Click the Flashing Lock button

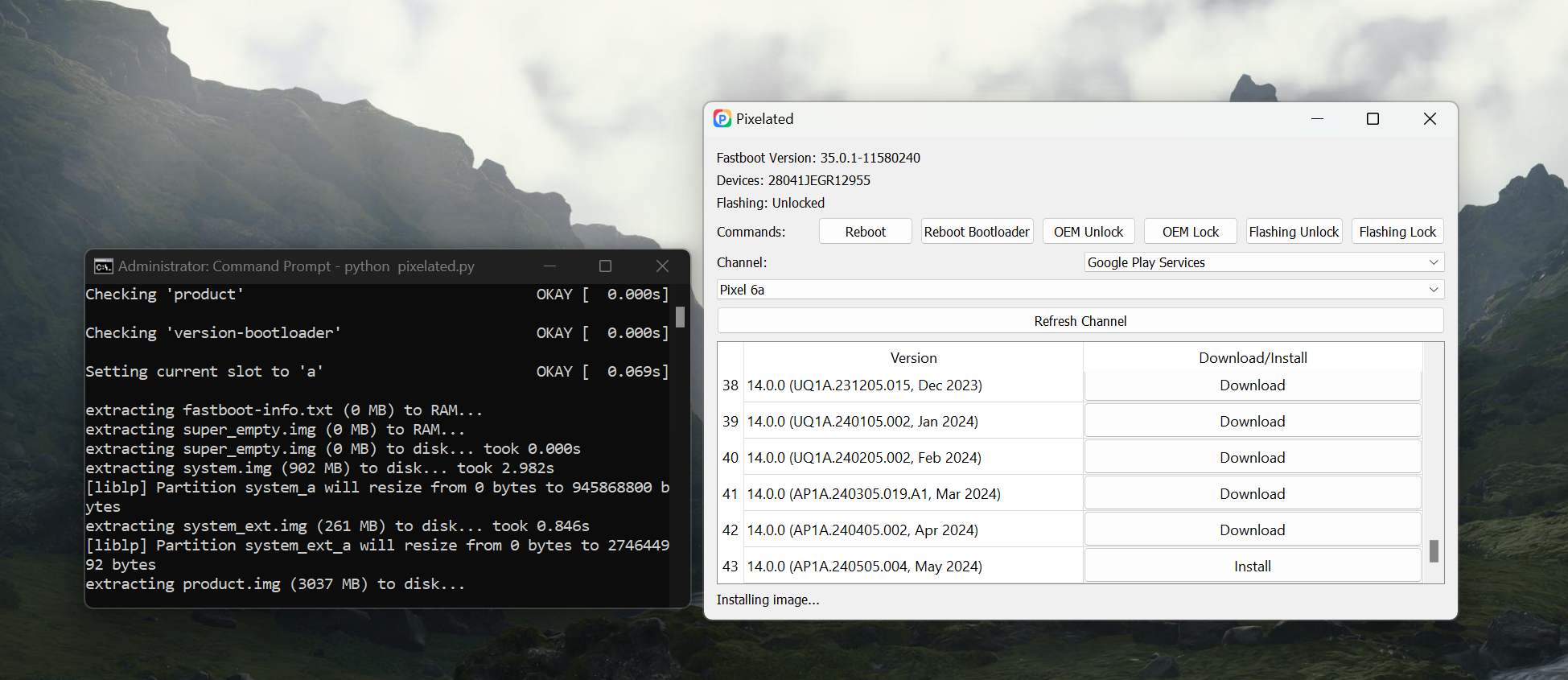pyautogui.click(x=1397, y=232)
